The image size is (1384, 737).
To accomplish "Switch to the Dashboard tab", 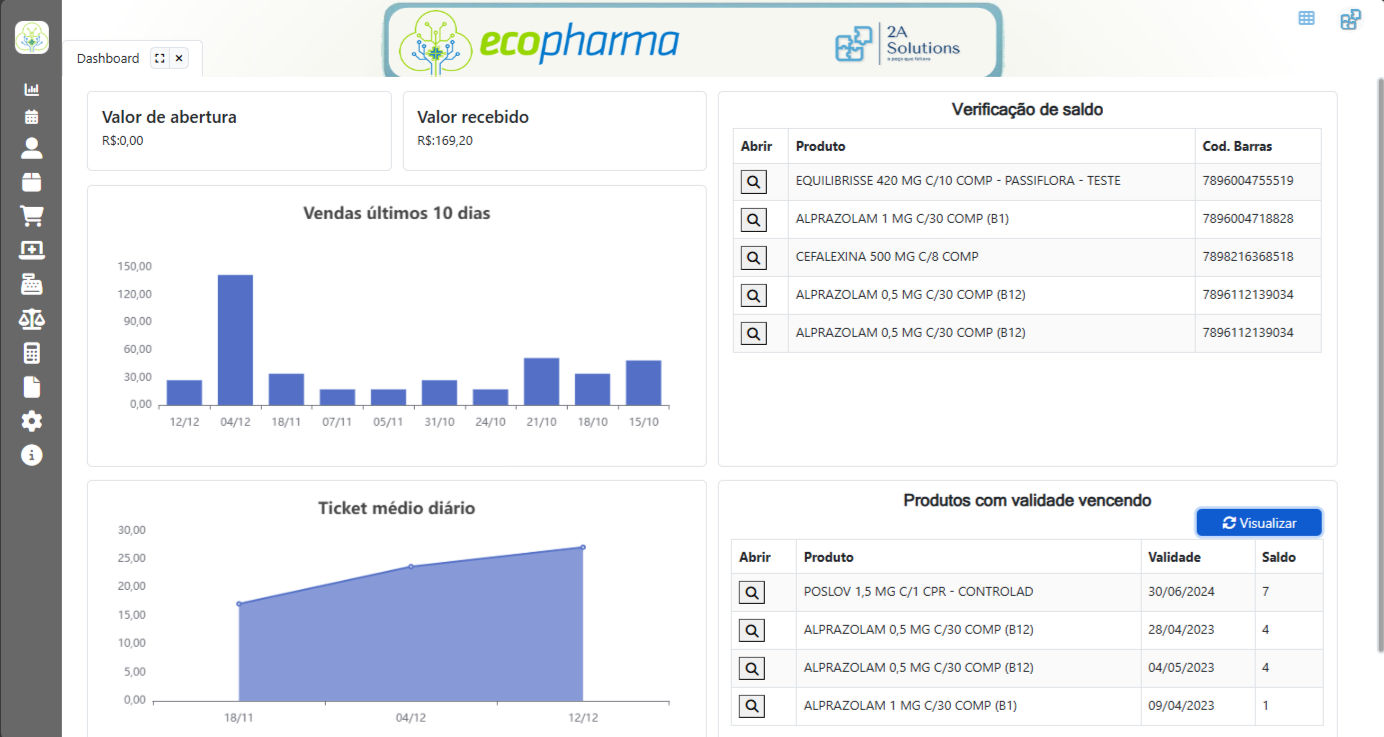I will pos(108,58).
